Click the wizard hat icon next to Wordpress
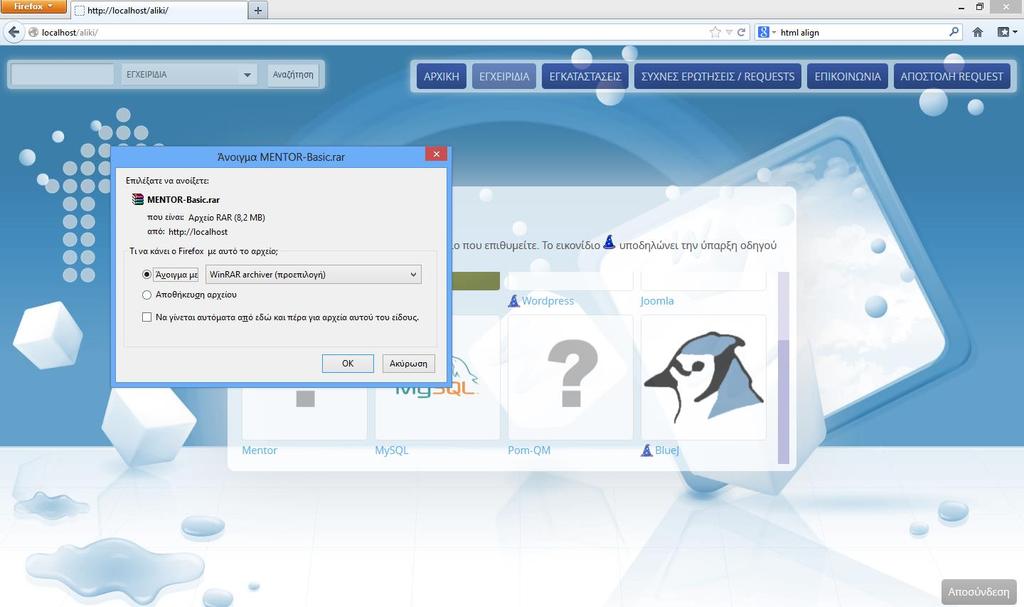Image resolution: width=1024 pixels, height=607 pixels. point(514,301)
